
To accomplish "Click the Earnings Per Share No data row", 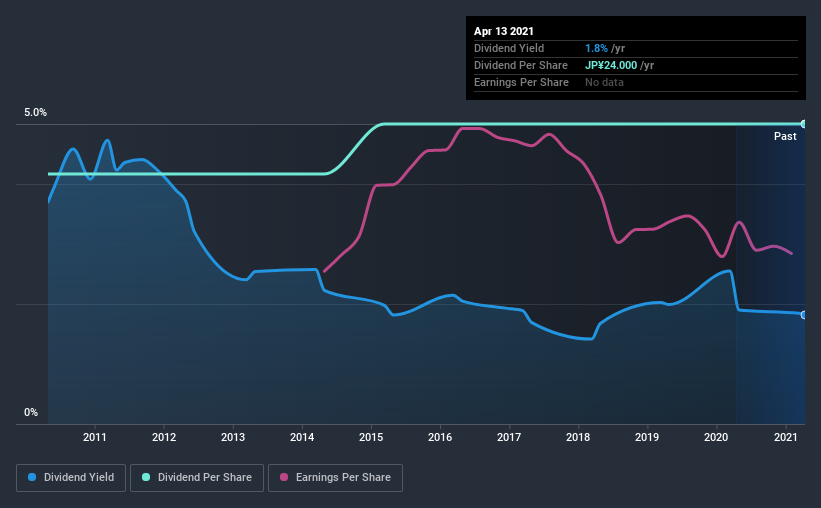I will point(636,82).
